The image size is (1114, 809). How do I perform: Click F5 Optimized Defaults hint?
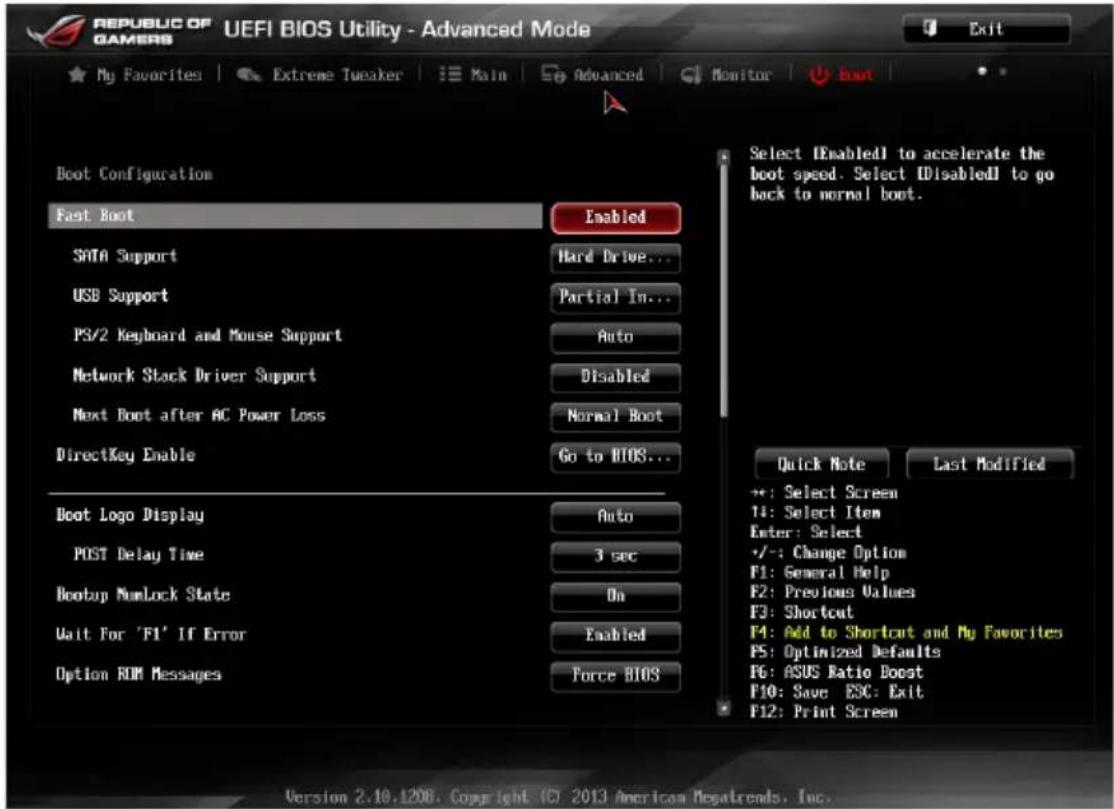point(845,653)
